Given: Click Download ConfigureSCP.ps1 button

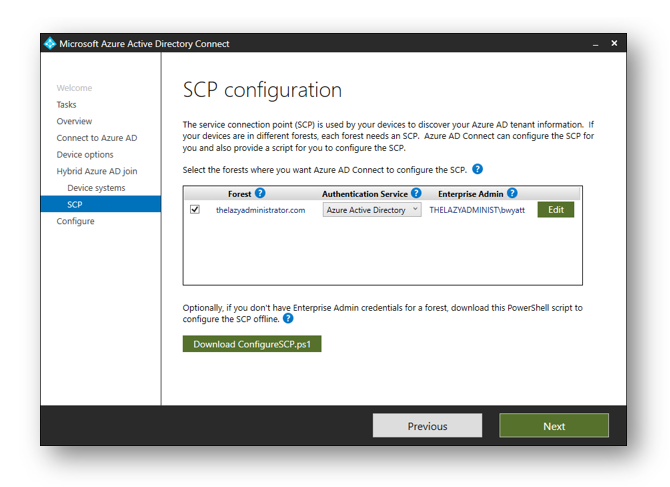Looking at the screenshot, I should (x=252, y=344).
